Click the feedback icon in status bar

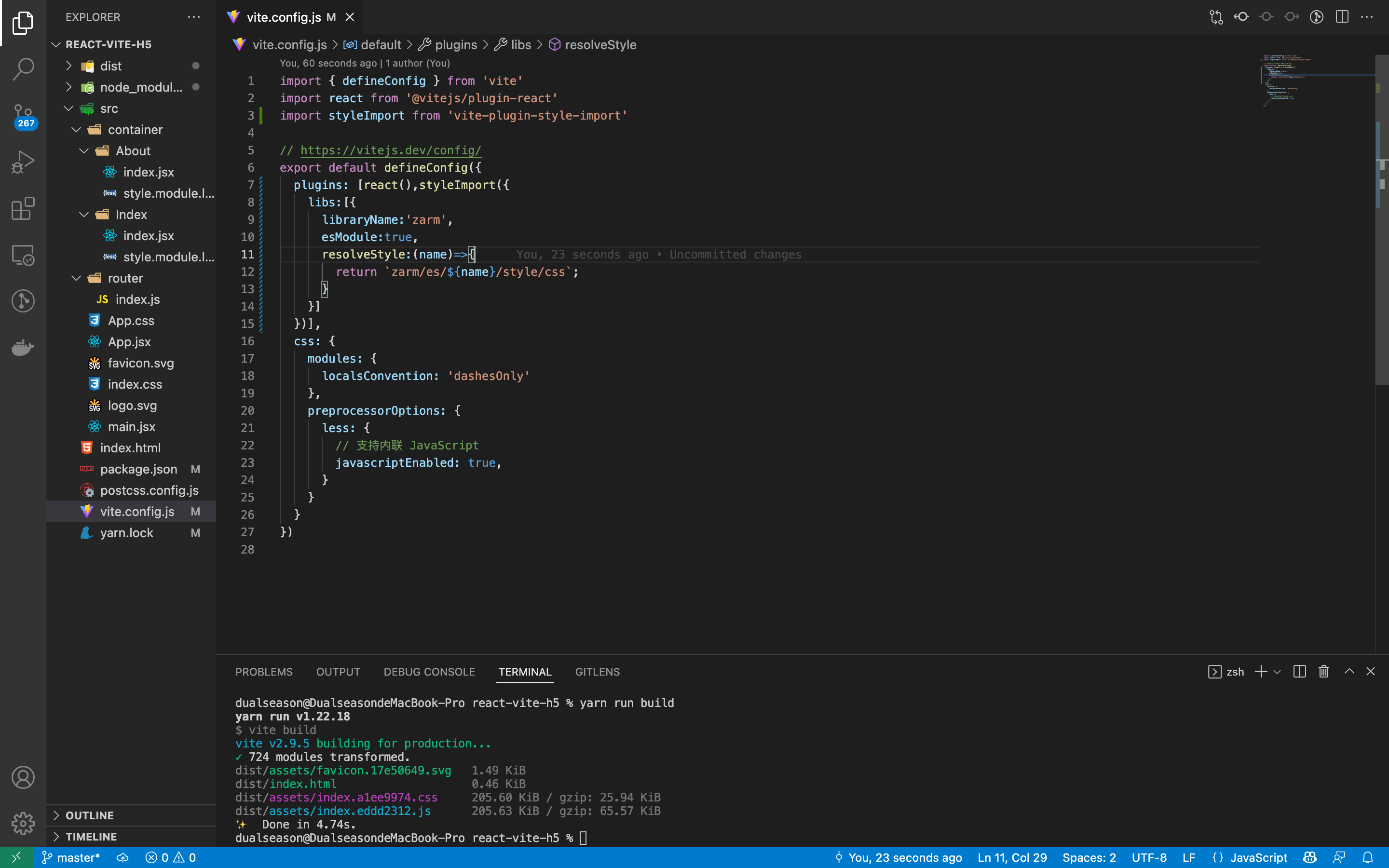click(x=1339, y=858)
